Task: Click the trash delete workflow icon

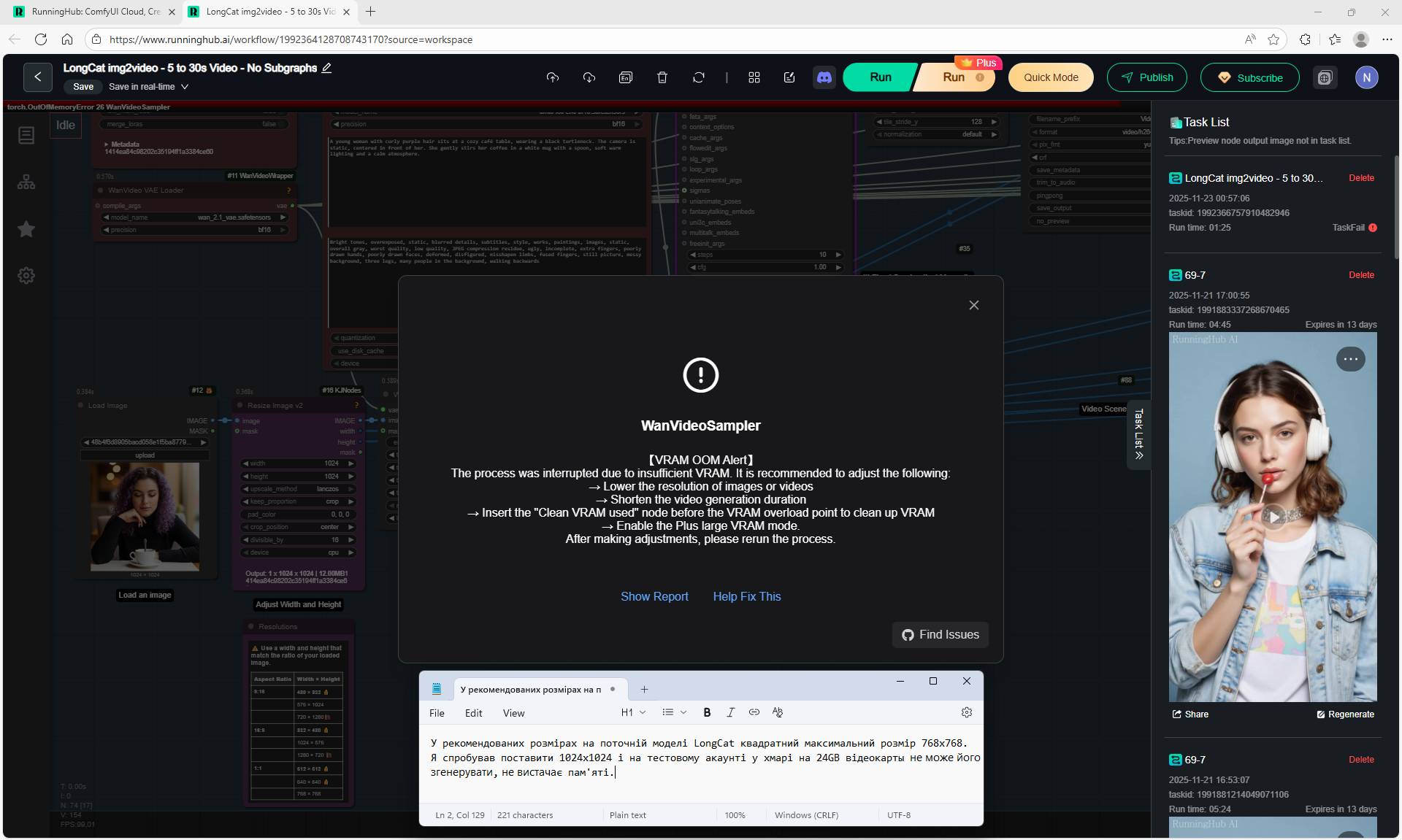Action: [662, 77]
